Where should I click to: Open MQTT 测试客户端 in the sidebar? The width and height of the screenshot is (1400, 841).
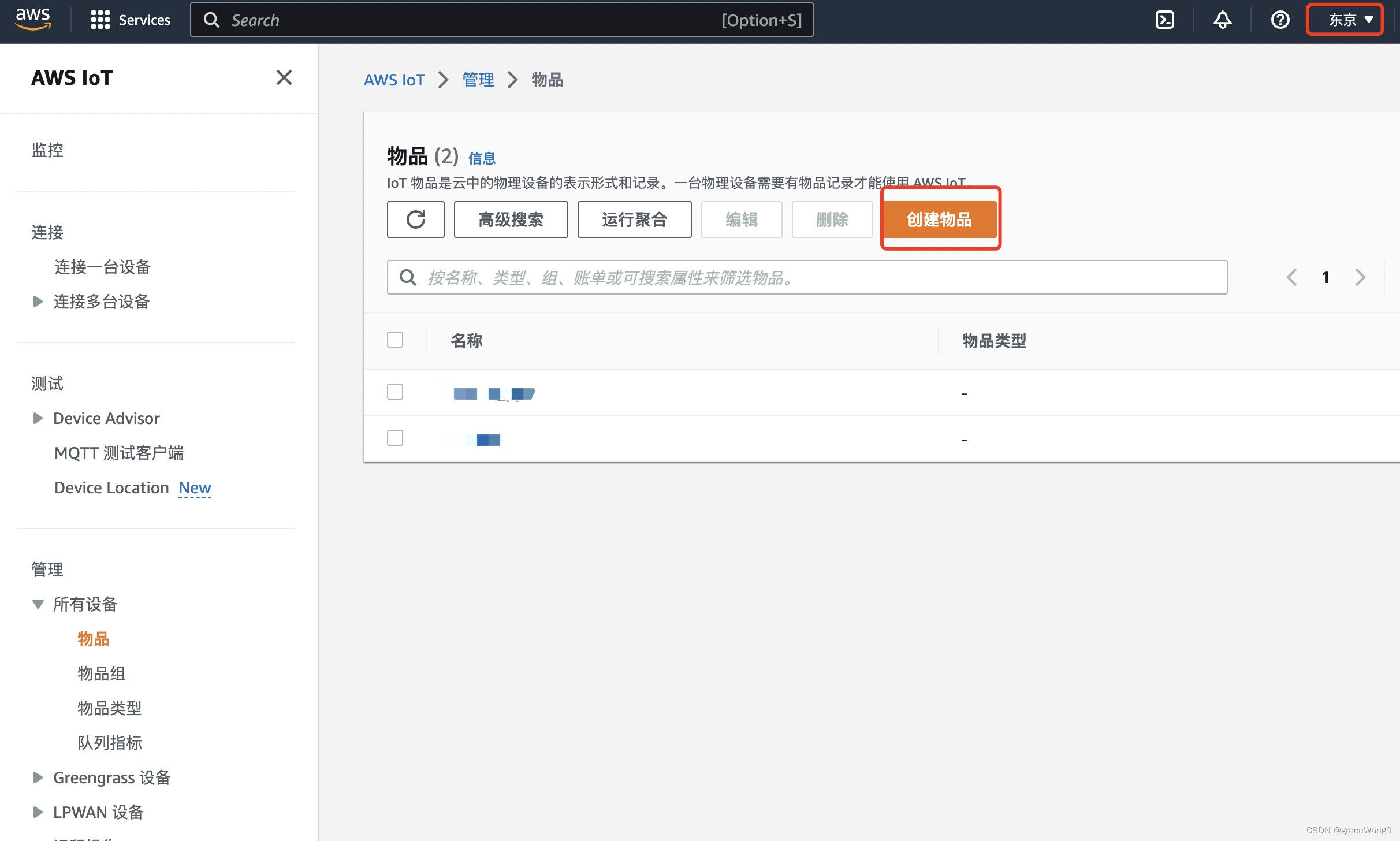119,453
